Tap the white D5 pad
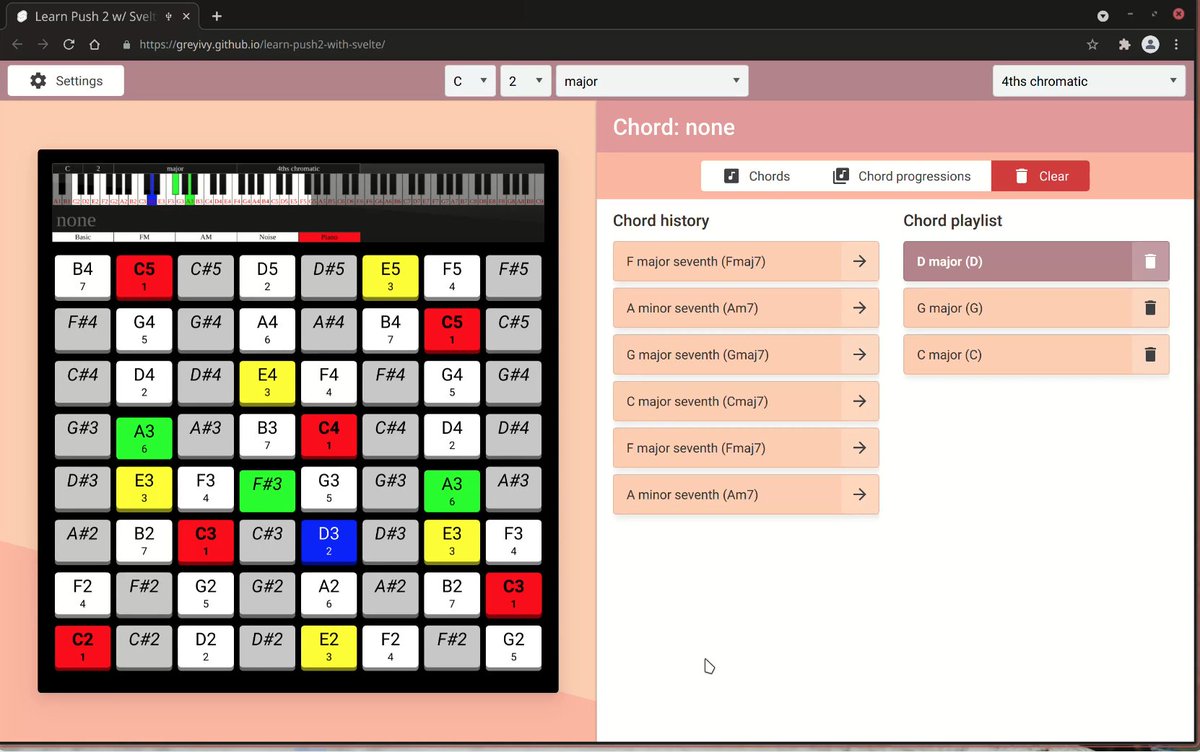 267,275
